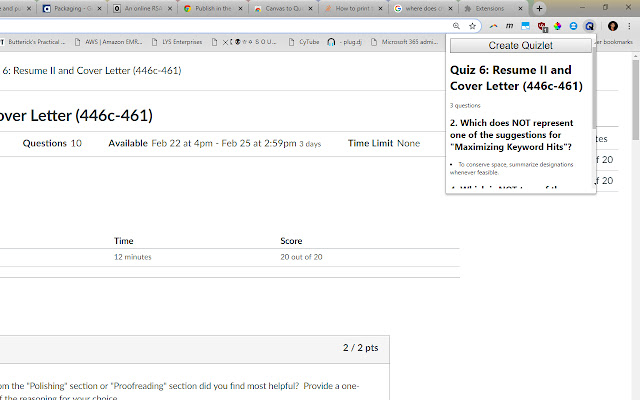Open the LYS Enterprises bookmark
The width and height of the screenshot is (640, 400).
point(177,42)
